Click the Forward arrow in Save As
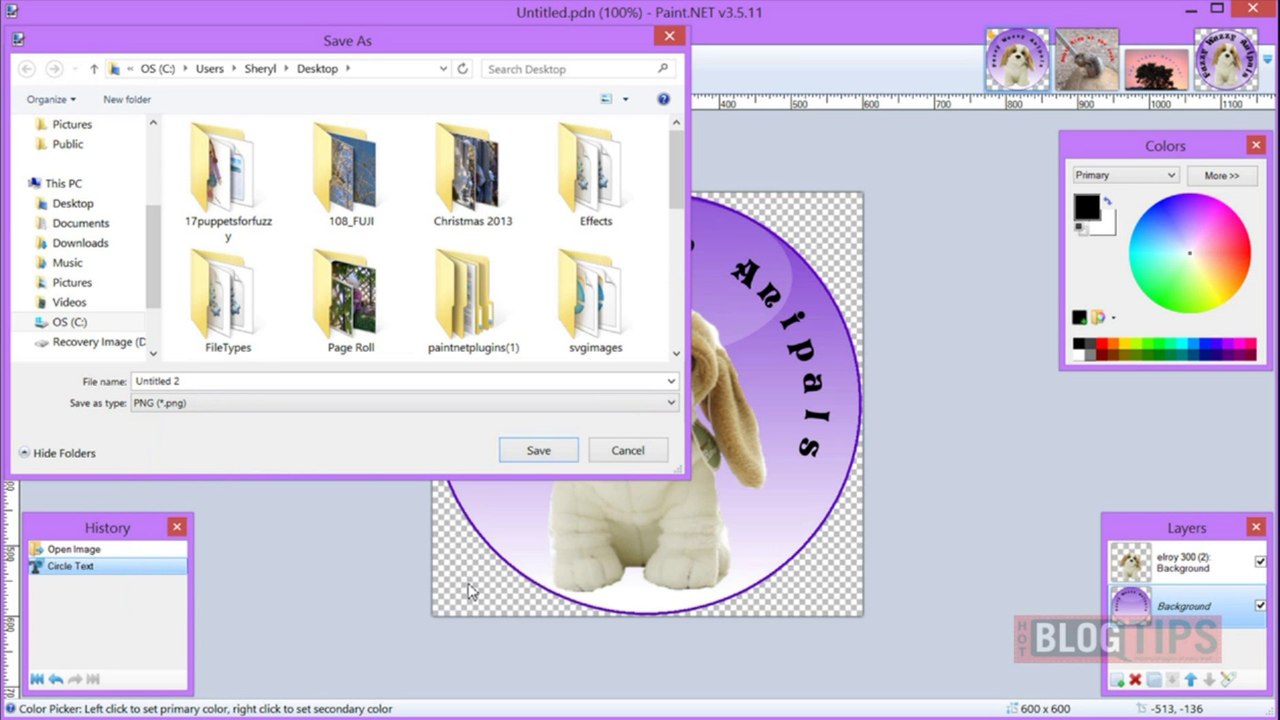Image resolution: width=1280 pixels, height=720 pixels. (x=55, y=69)
